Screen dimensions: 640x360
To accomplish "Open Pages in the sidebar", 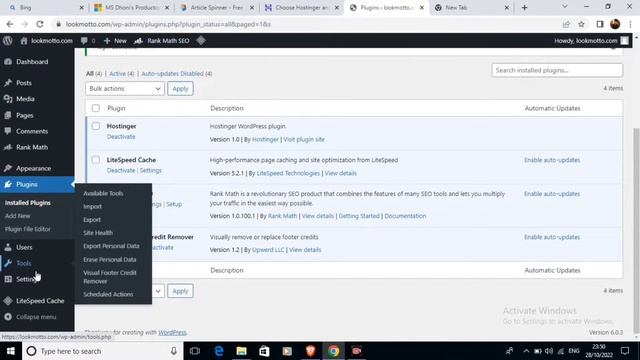I will [24, 116].
